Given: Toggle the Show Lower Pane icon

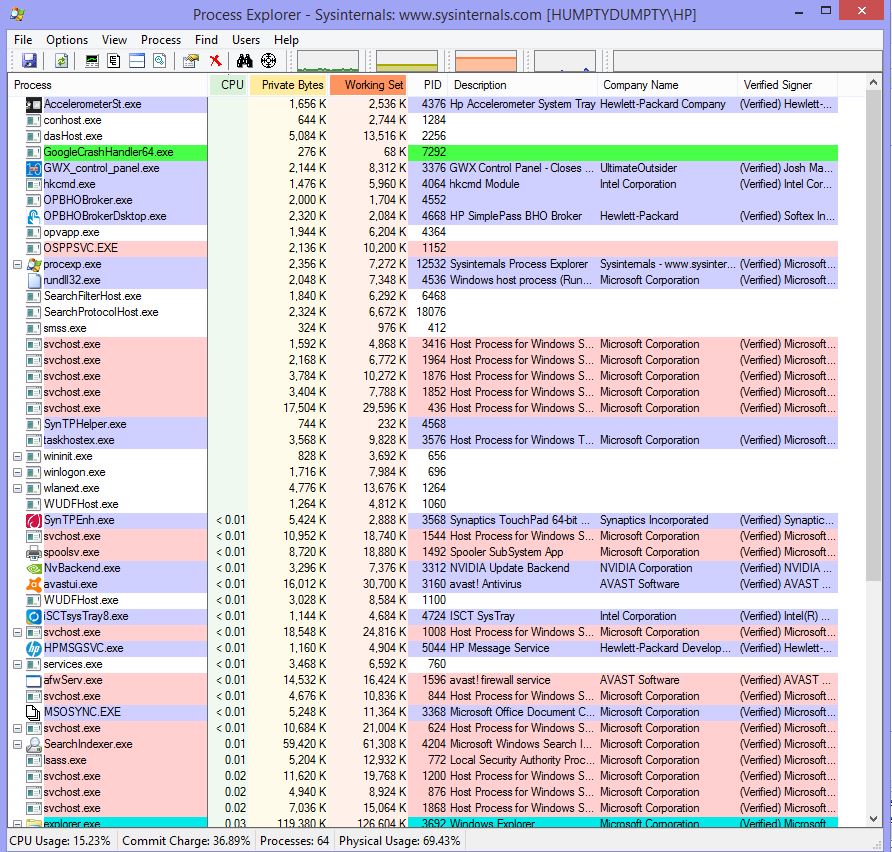Looking at the screenshot, I should tap(137, 60).
